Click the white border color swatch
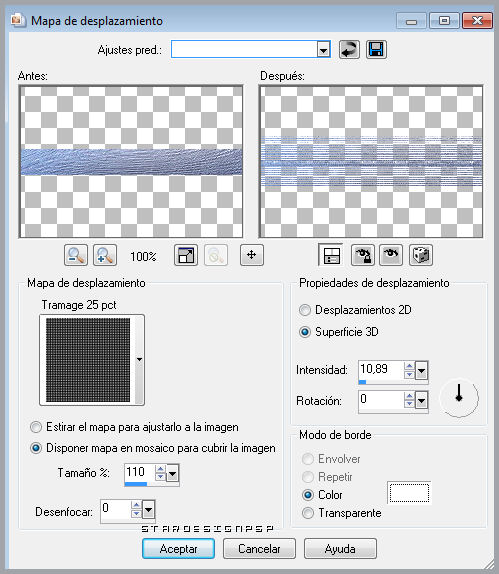Viewport: 499px width, 574px height. tap(409, 493)
